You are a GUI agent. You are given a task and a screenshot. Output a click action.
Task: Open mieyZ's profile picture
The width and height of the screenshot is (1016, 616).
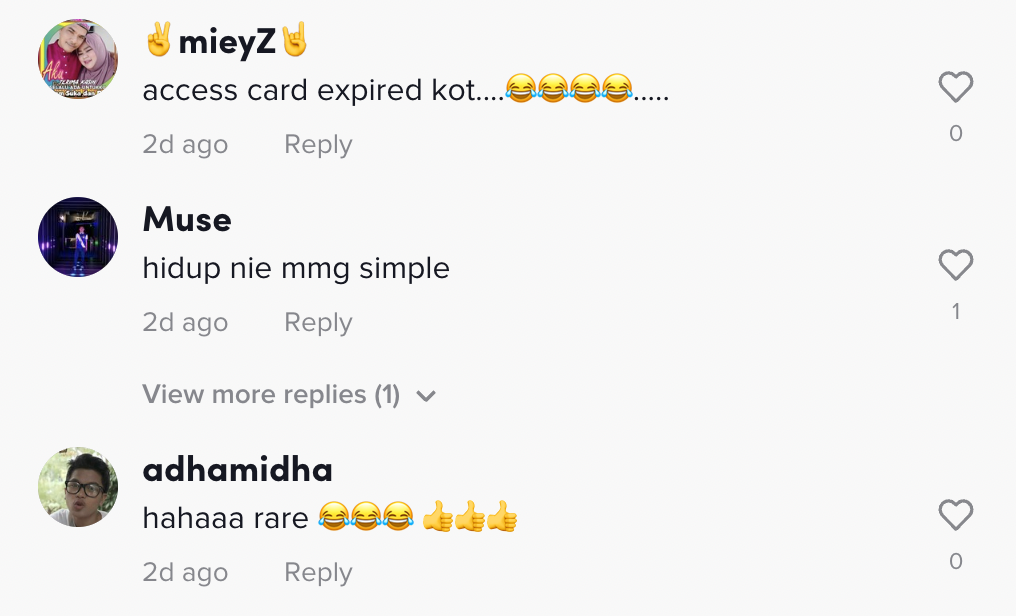[x=78, y=59]
